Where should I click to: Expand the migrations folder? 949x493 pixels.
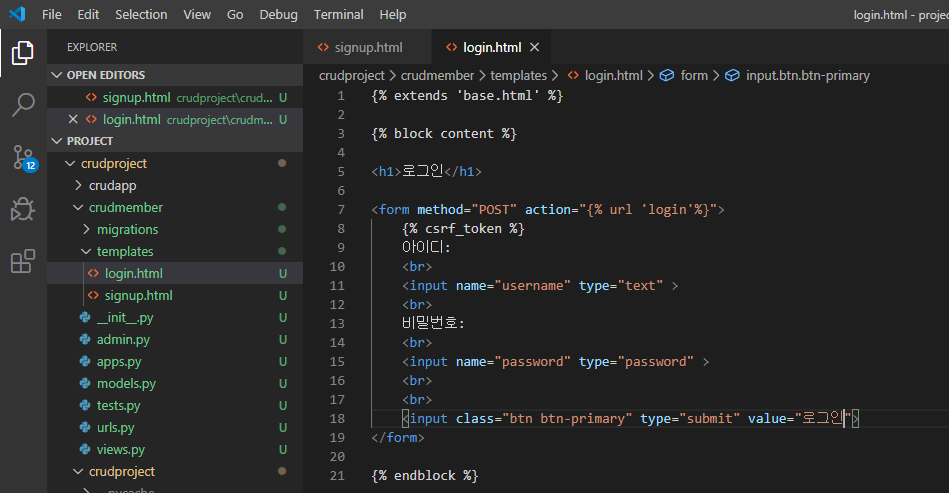[x=175, y=229]
